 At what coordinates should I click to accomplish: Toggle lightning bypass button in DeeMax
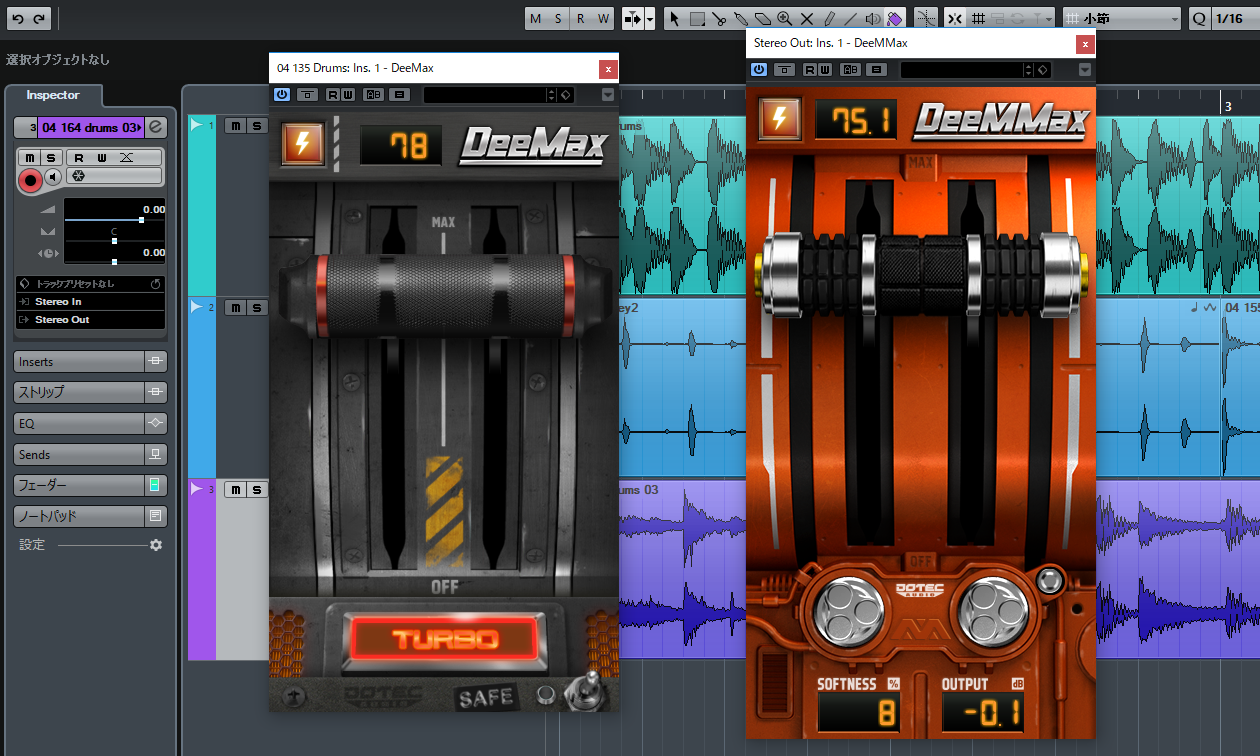(x=301, y=144)
